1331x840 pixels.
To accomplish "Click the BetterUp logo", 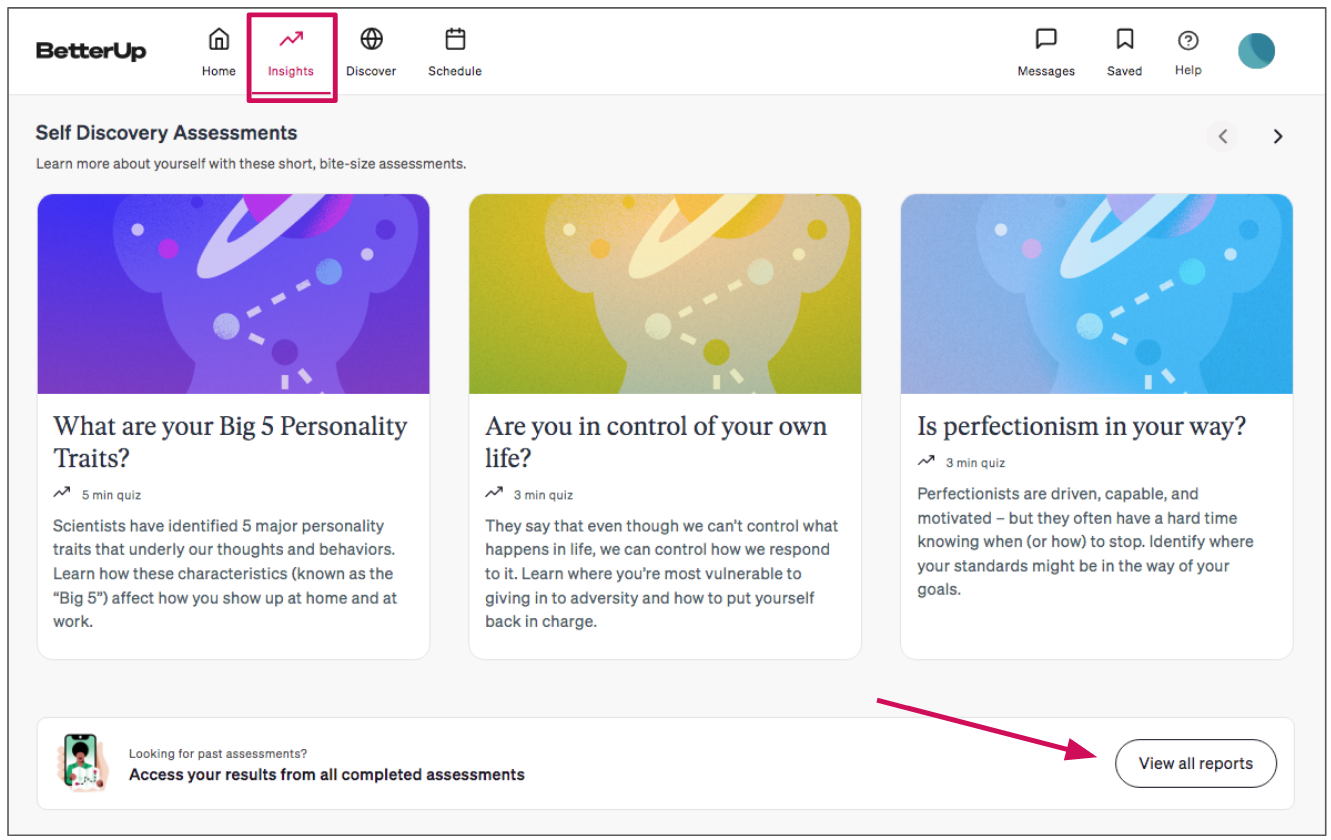I will (91, 51).
